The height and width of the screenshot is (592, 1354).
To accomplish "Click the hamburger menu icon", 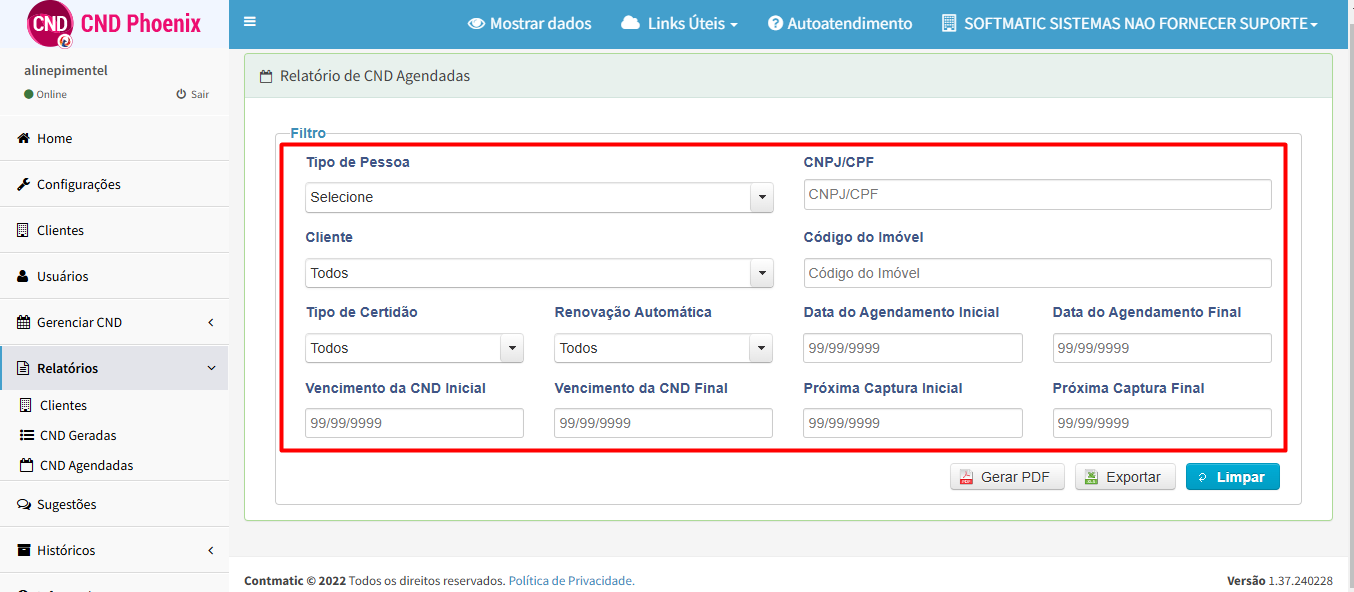I will [250, 22].
